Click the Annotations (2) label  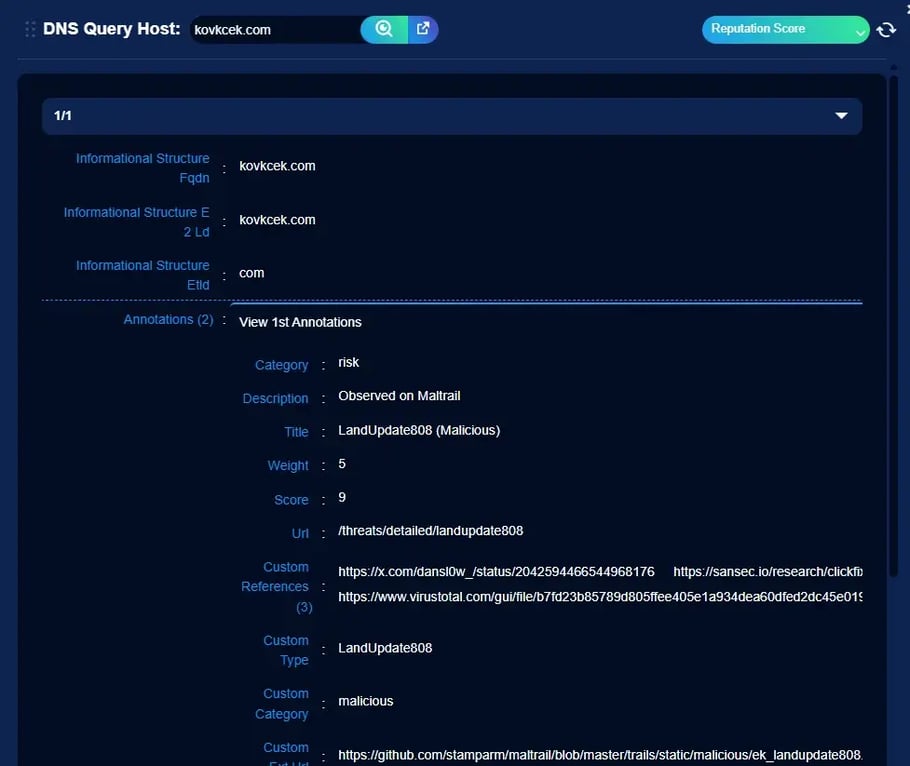168,320
